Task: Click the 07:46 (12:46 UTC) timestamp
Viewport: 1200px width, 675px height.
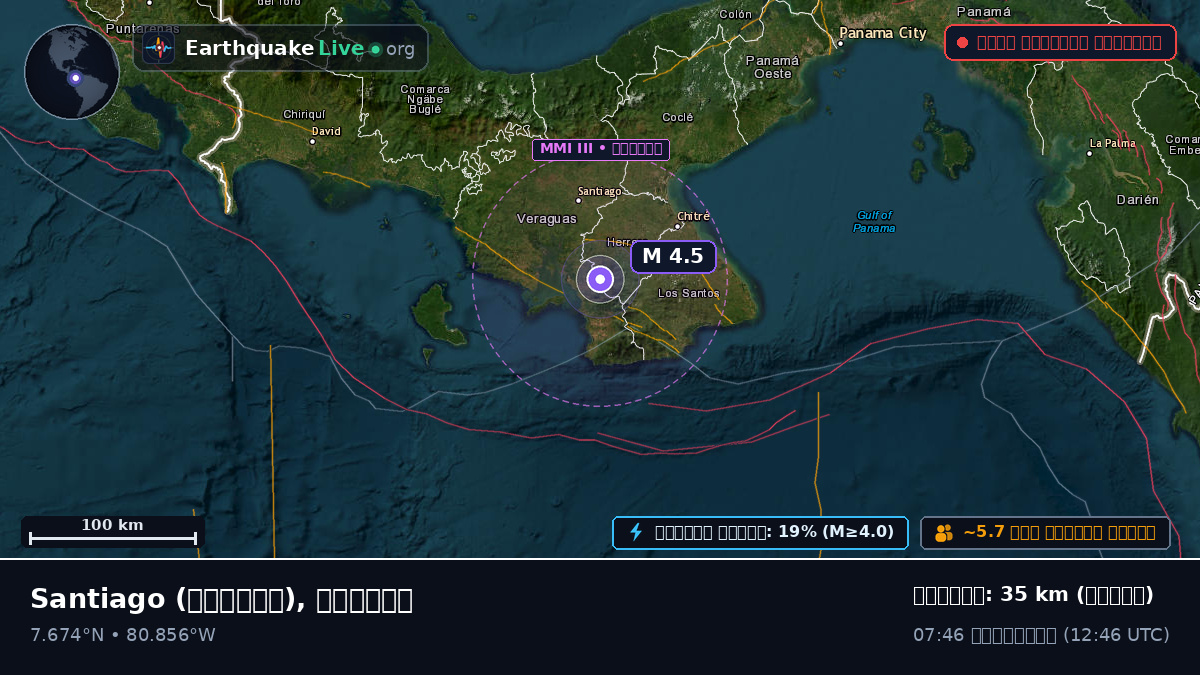Action: coord(1041,635)
